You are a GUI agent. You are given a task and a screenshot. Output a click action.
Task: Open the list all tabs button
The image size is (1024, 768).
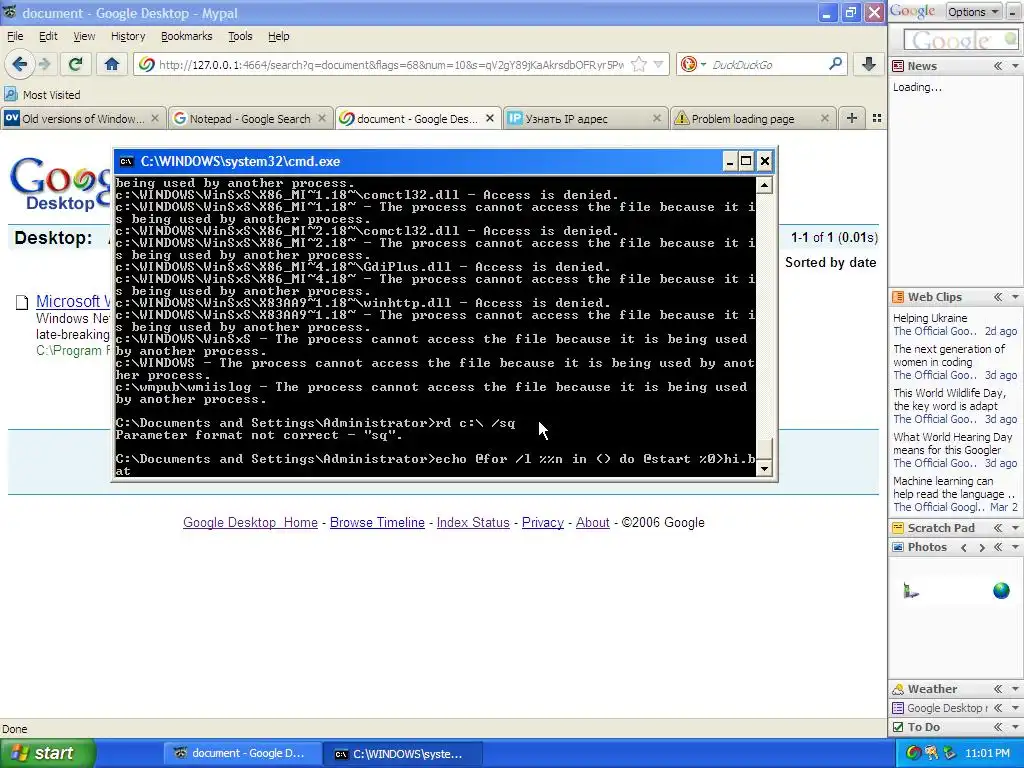pyautogui.click(x=877, y=118)
